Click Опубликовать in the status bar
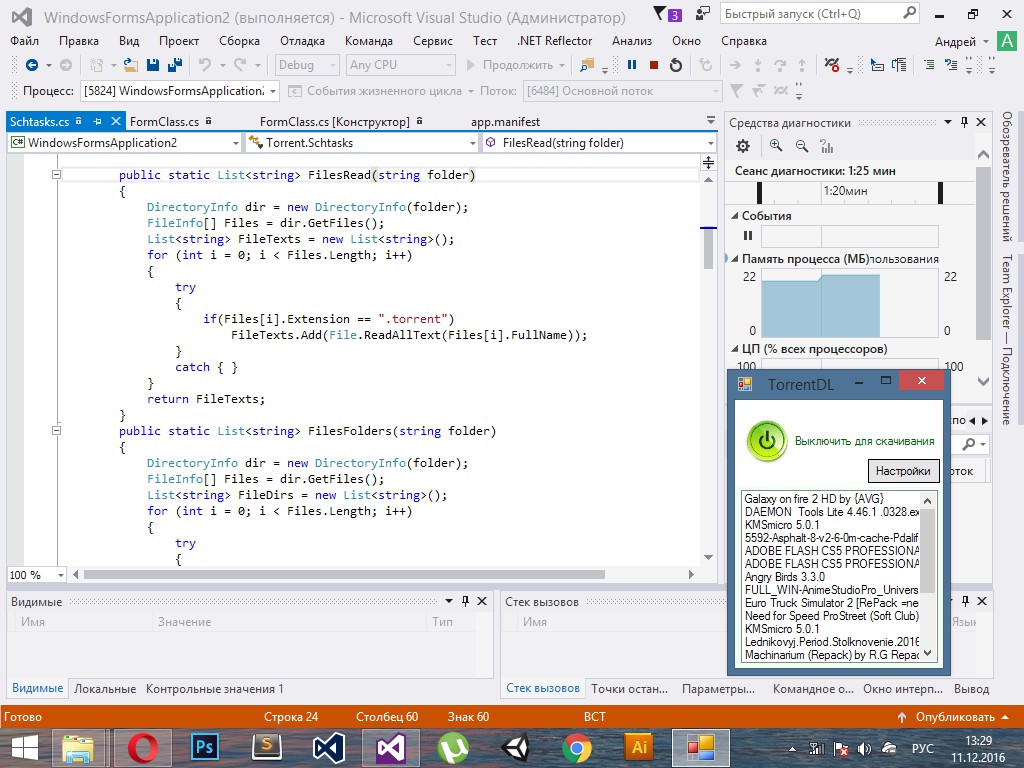 (x=954, y=717)
